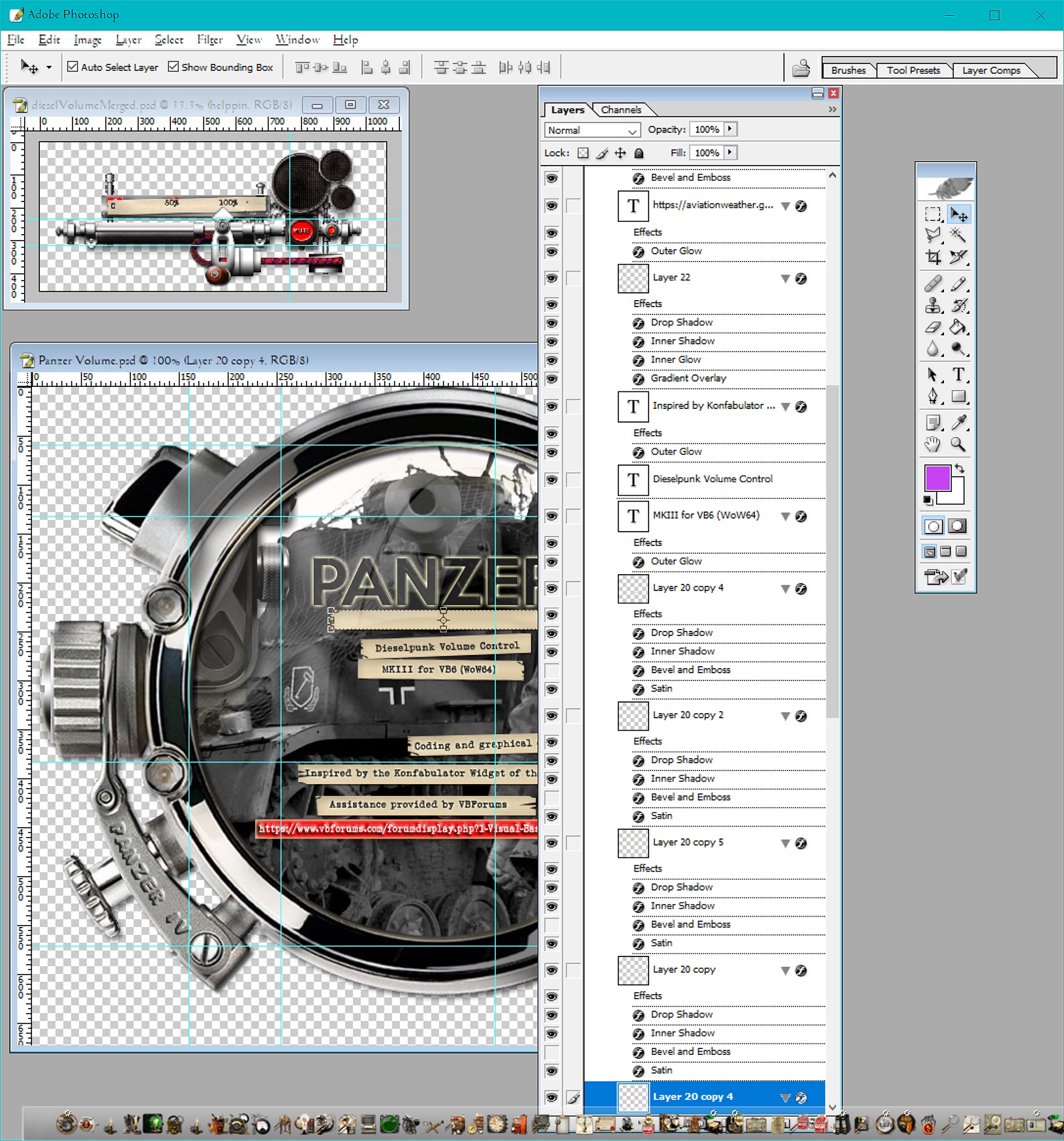Activate the Hand tool
The height and width of the screenshot is (1141, 1064).
(934, 445)
